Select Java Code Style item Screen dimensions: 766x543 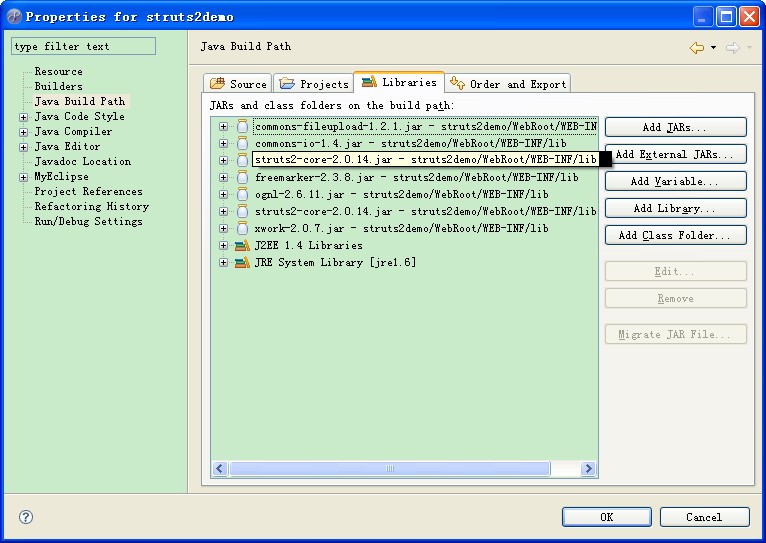pos(79,116)
